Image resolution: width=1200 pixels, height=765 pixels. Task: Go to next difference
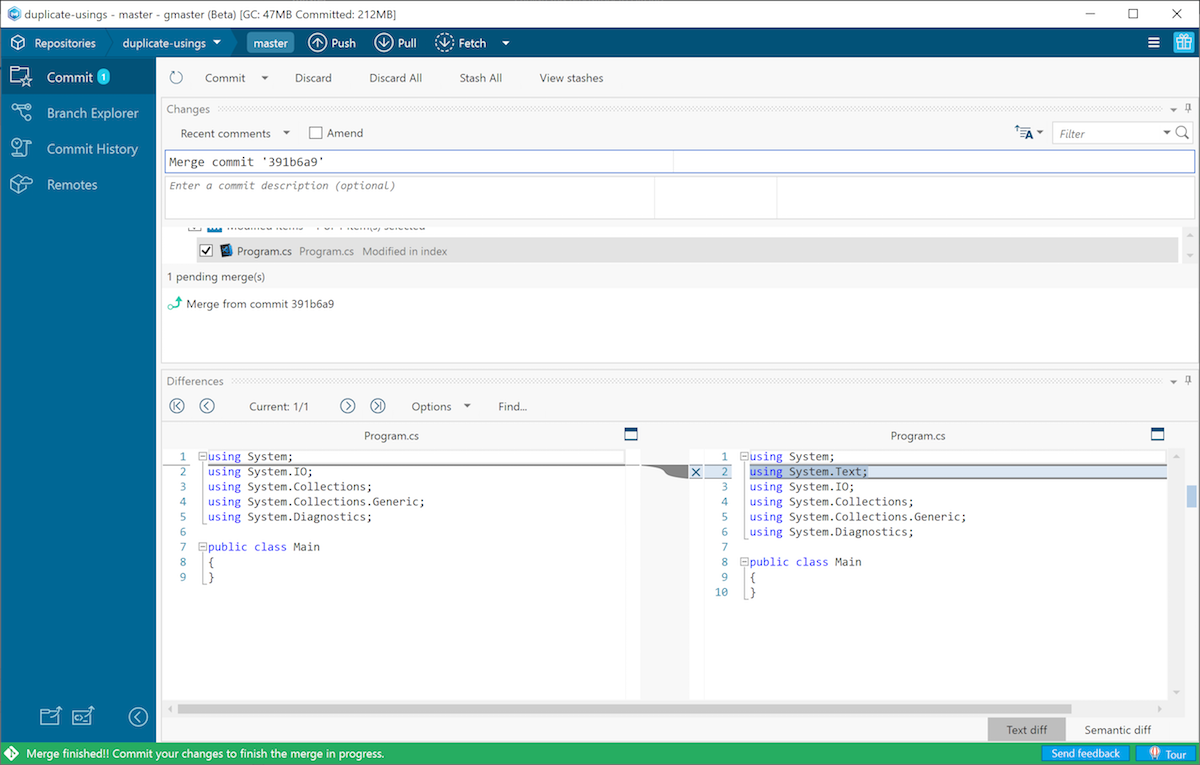click(348, 406)
